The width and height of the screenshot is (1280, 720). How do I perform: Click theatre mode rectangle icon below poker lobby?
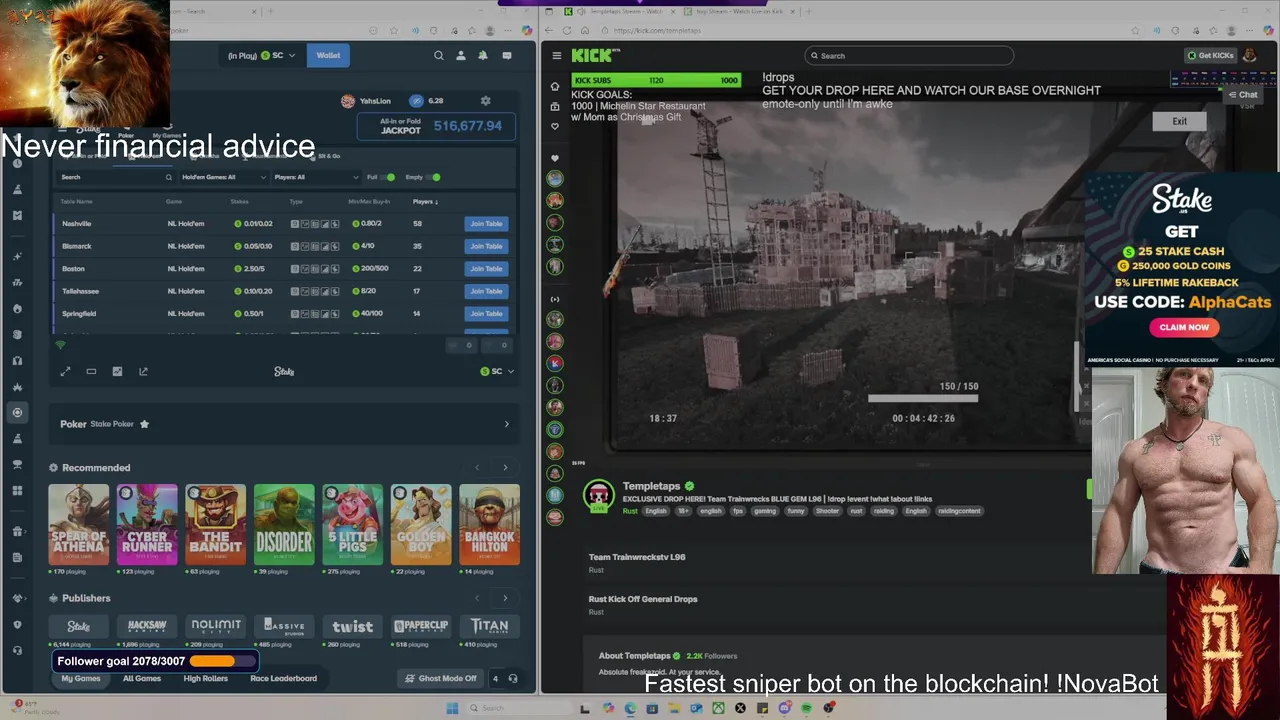click(x=91, y=372)
